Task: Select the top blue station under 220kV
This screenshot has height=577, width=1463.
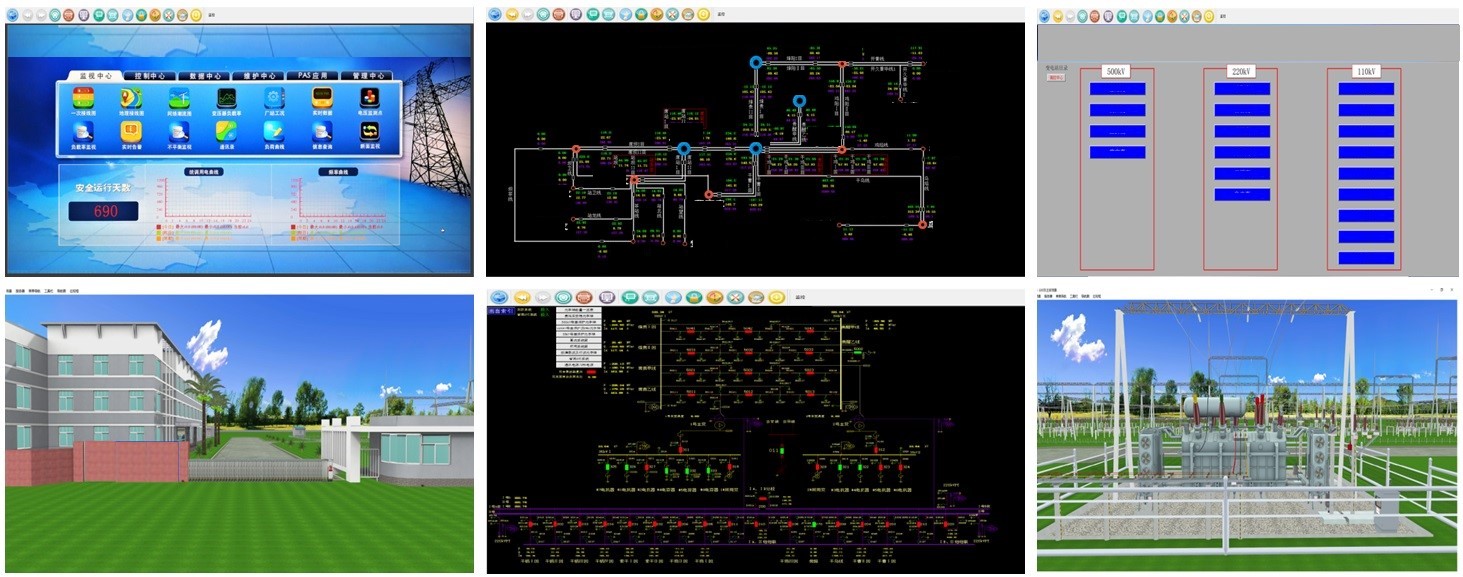Action: [x=1242, y=89]
